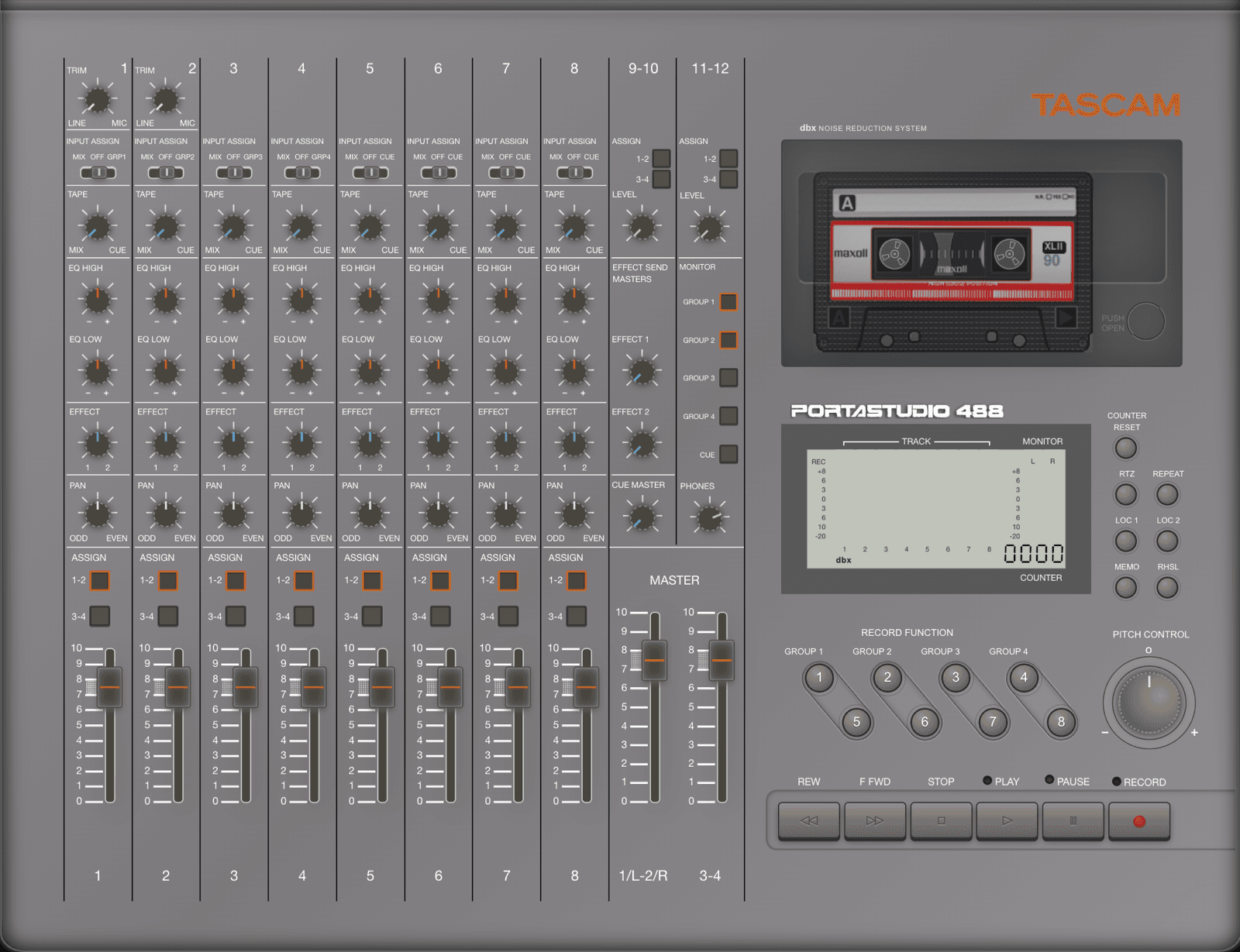The width and height of the screenshot is (1240, 952).
Task: Click the LOC 2 locate button
Action: pos(1167,541)
